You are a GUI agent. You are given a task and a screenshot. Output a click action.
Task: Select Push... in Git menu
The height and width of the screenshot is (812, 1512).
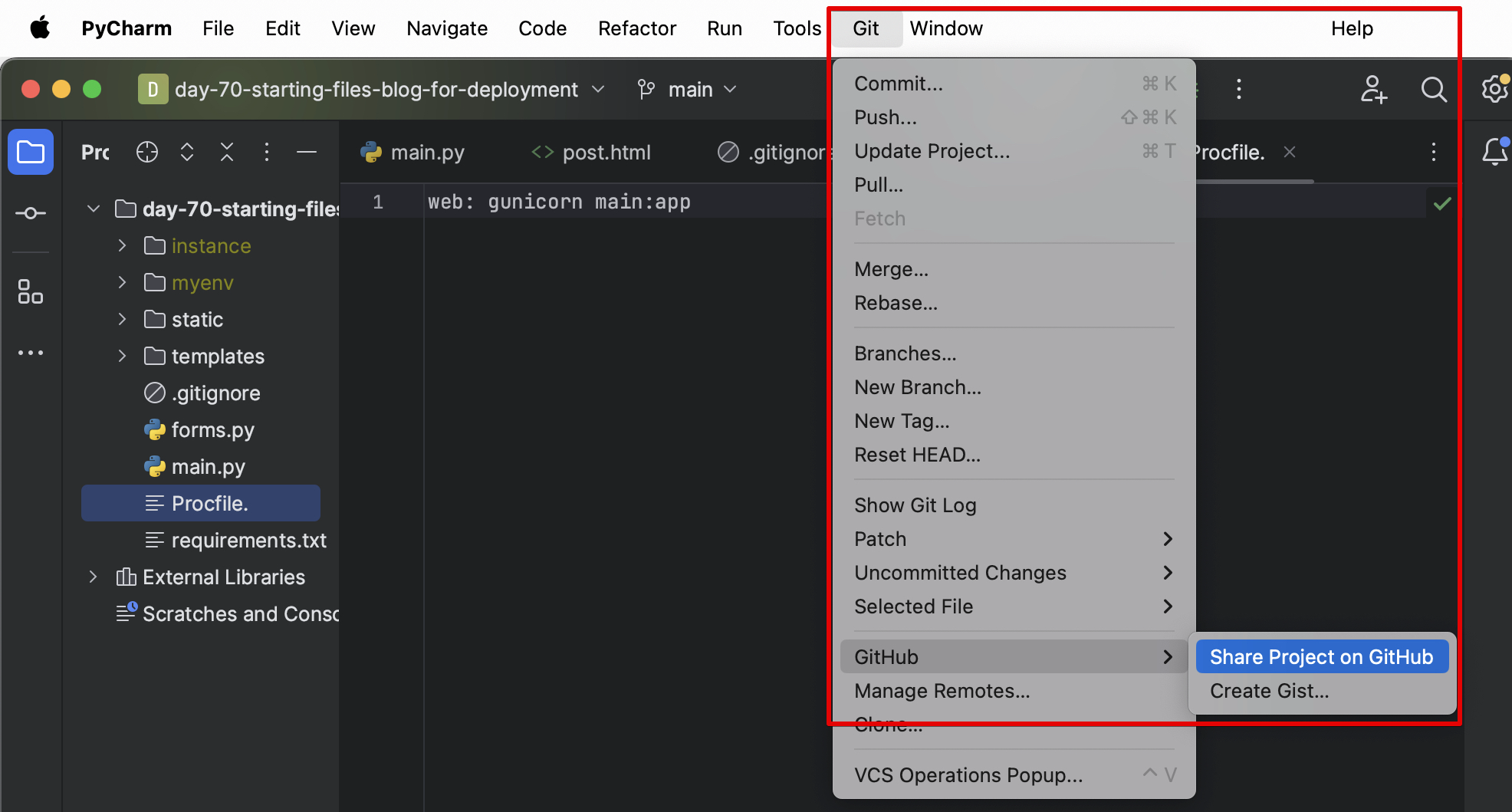tap(1014, 117)
